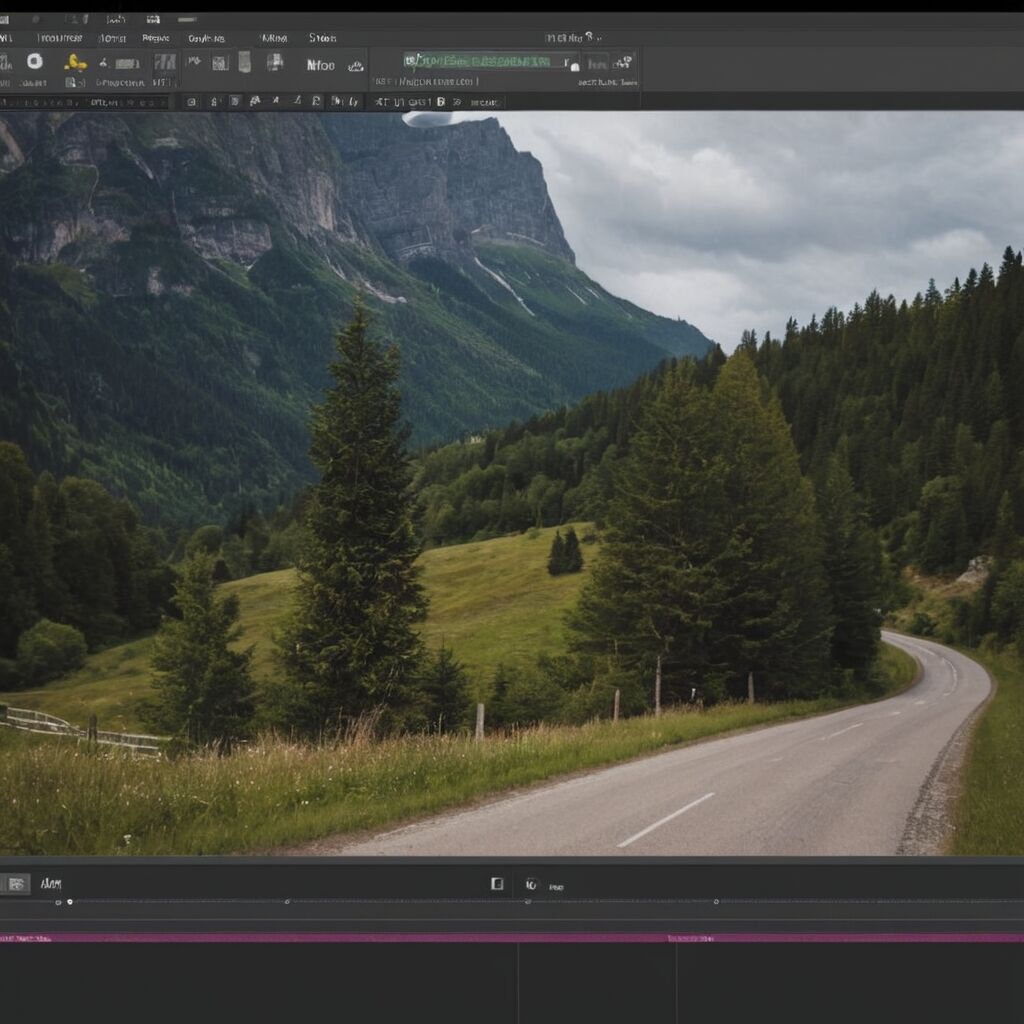Toggle the lock icon beside the search bar
The image size is (1024, 1024).
click(576, 67)
